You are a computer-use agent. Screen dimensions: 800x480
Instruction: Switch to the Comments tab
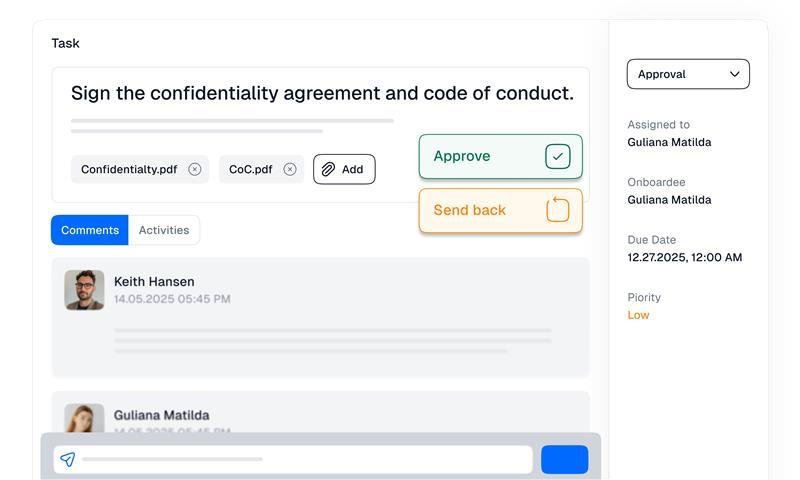(x=90, y=230)
